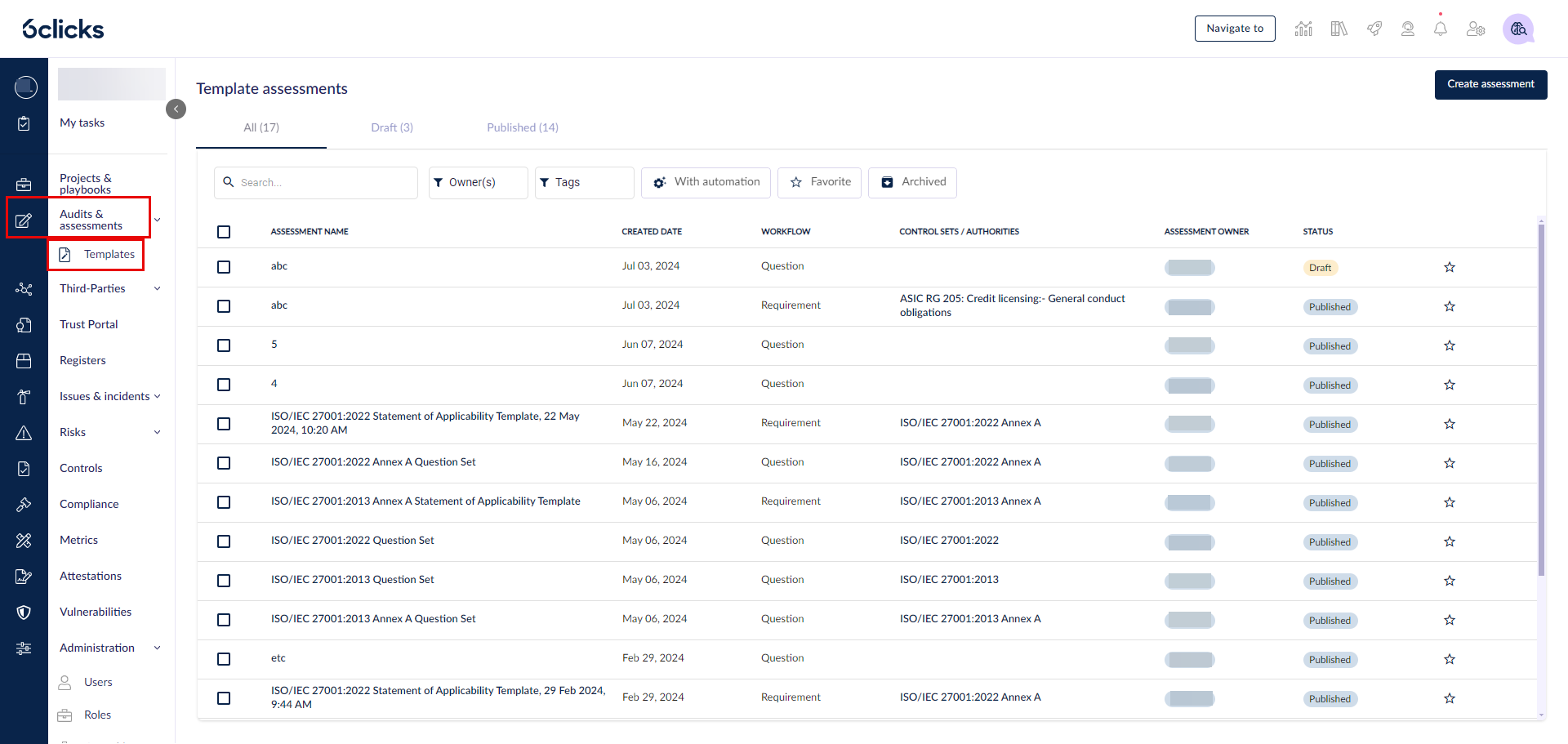Click the Risks warning triangle icon
Image resolution: width=1568 pixels, height=744 pixels.
(24, 433)
